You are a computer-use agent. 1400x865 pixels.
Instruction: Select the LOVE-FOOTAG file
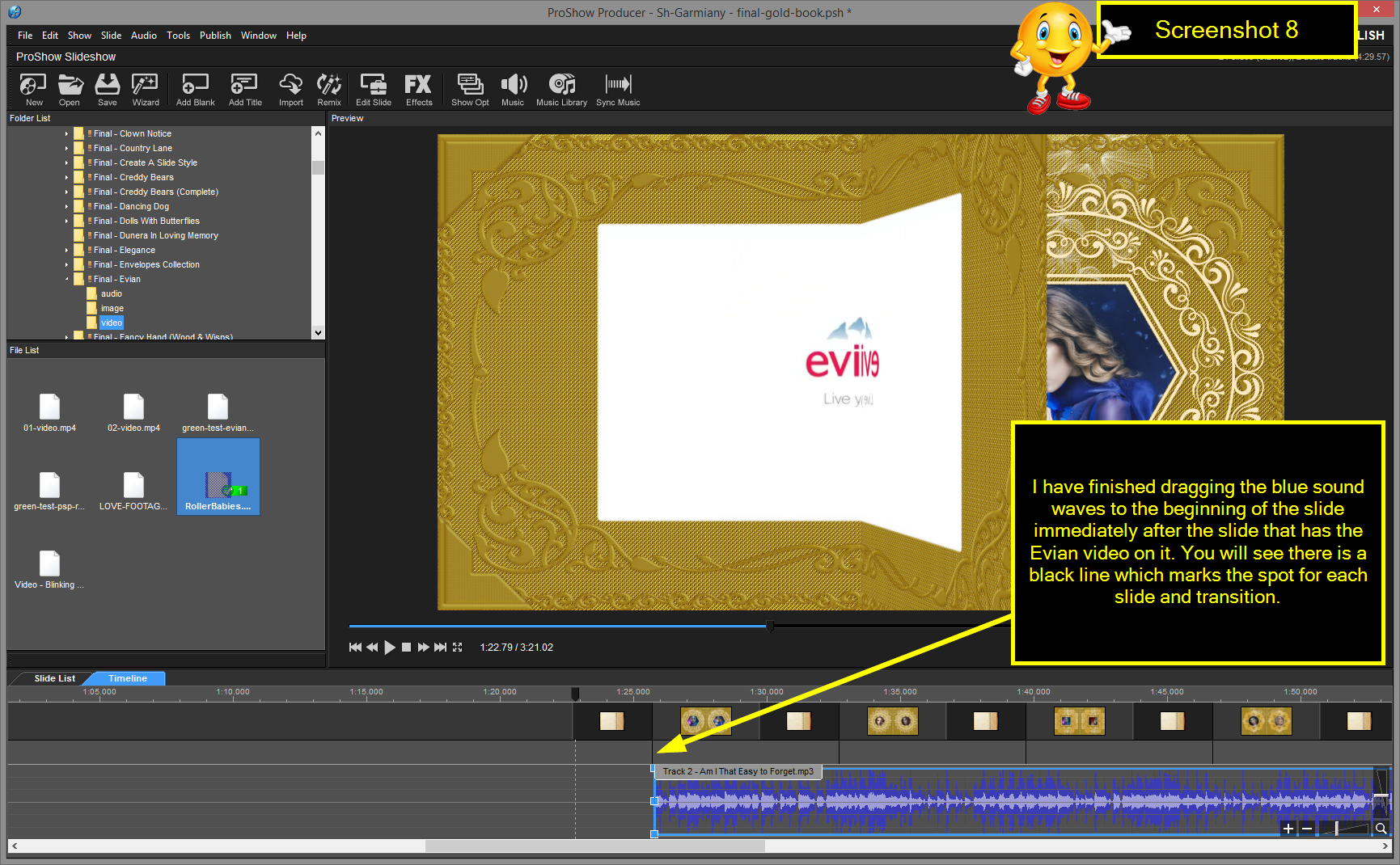(x=133, y=492)
